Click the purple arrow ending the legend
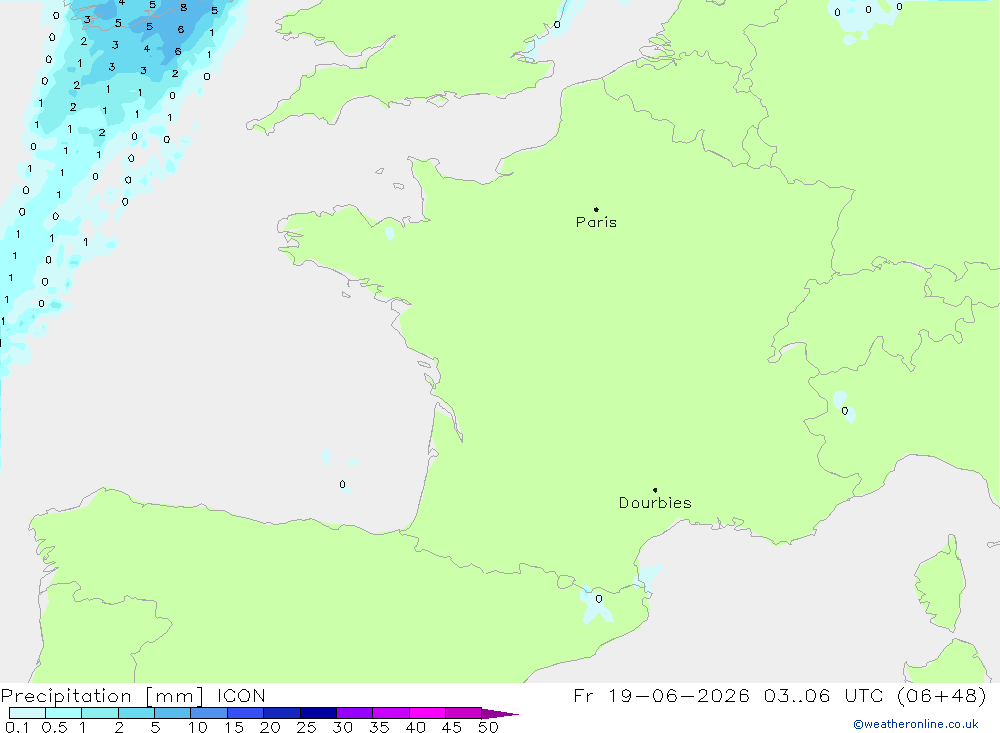1000x733 pixels. click(500, 713)
